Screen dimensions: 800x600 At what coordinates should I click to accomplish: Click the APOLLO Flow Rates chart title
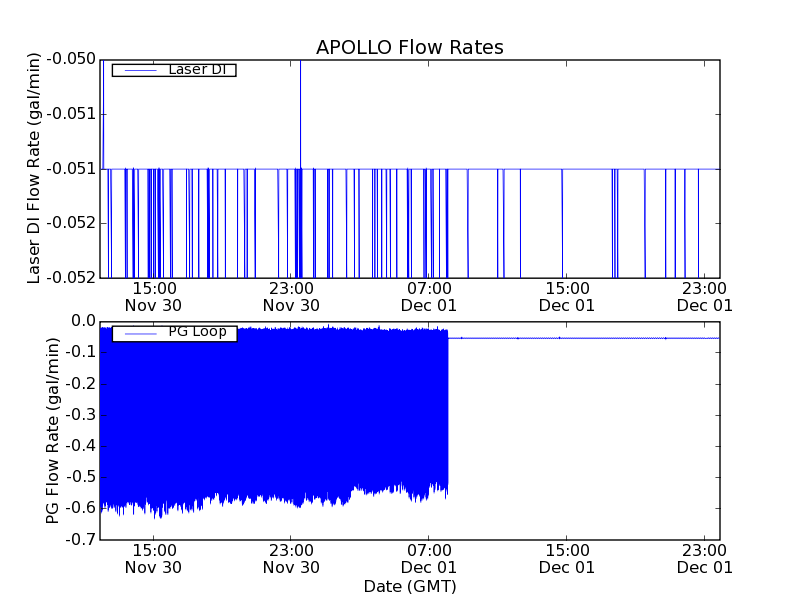pos(409,47)
